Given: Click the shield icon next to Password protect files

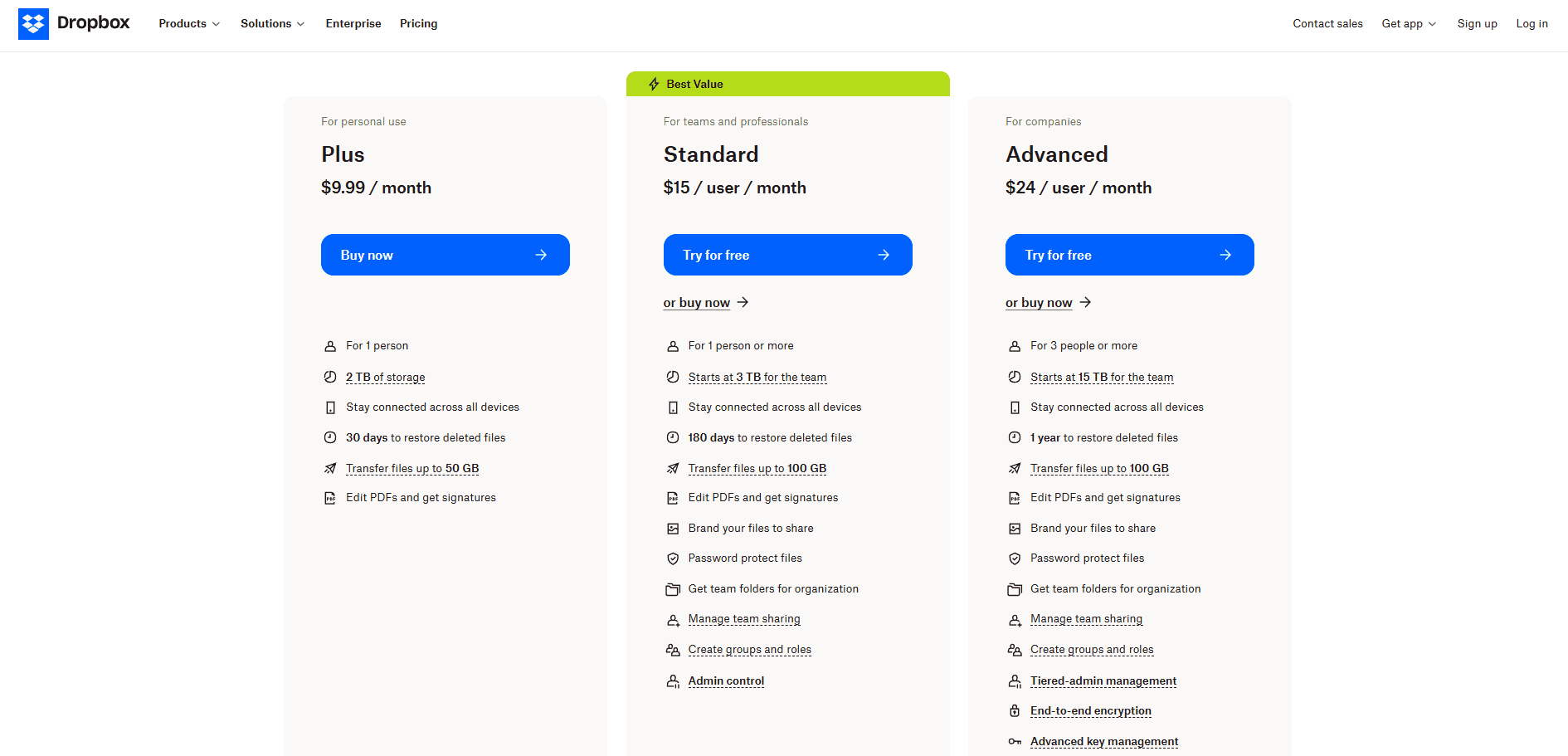Looking at the screenshot, I should (673, 558).
